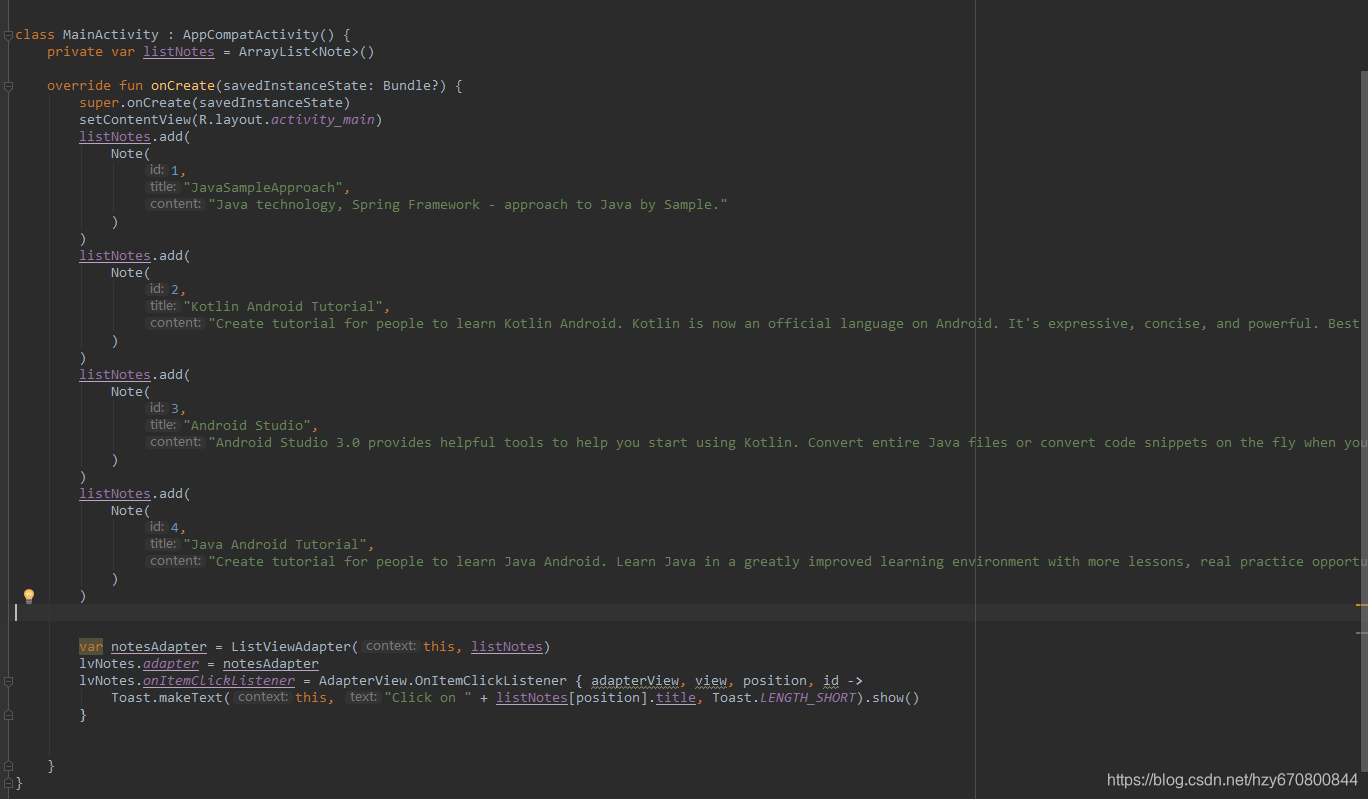The width and height of the screenshot is (1368, 799).
Task: Click the 'content:' hint before "Java technology" string
Action: pyautogui.click(x=176, y=204)
